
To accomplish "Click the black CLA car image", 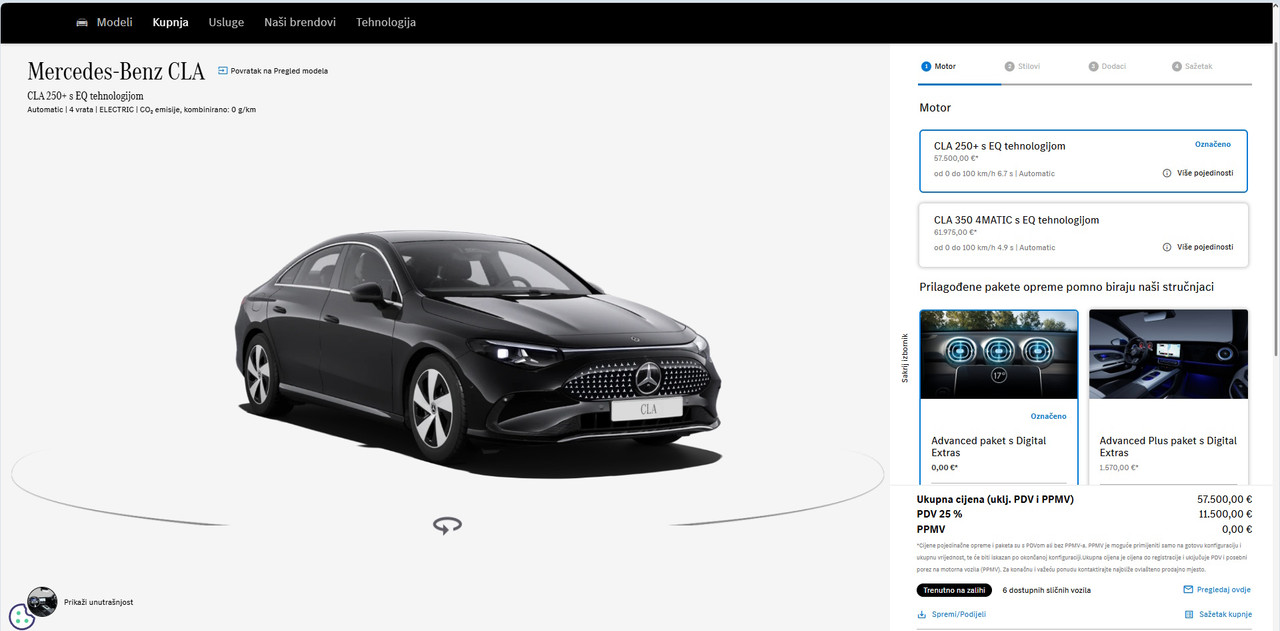I will point(478,355).
